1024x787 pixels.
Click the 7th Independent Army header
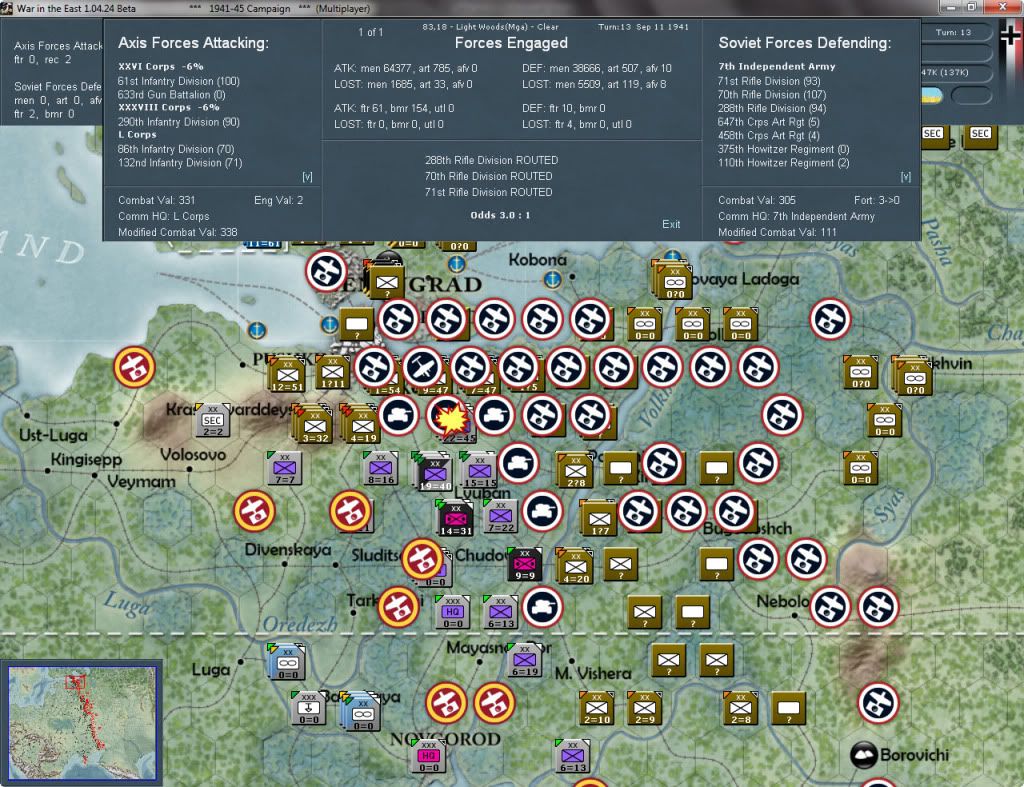pyautogui.click(x=776, y=66)
